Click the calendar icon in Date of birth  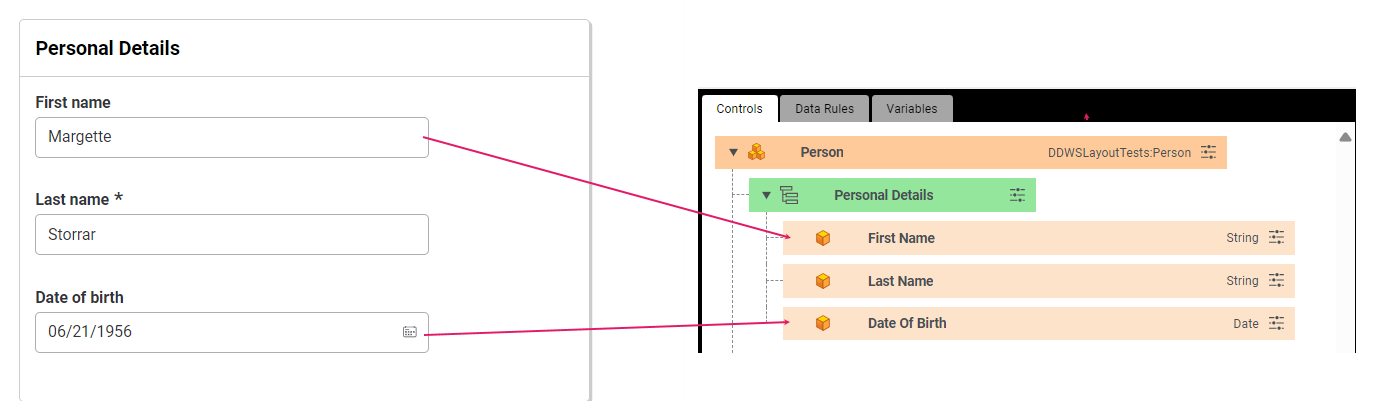pyautogui.click(x=409, y=332)
